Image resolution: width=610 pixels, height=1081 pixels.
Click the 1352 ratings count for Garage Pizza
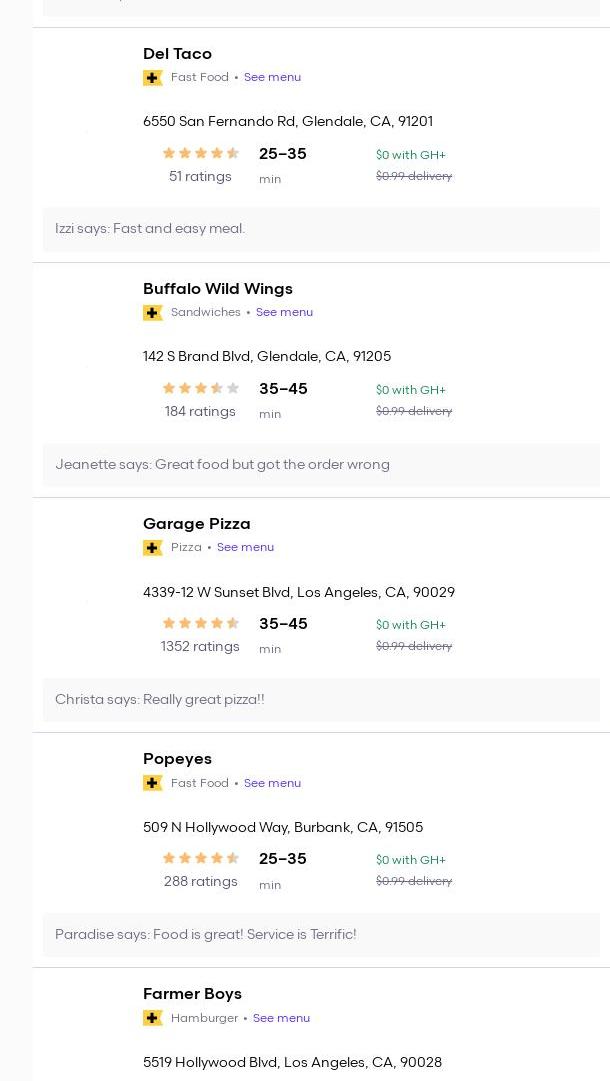(200, 647)
